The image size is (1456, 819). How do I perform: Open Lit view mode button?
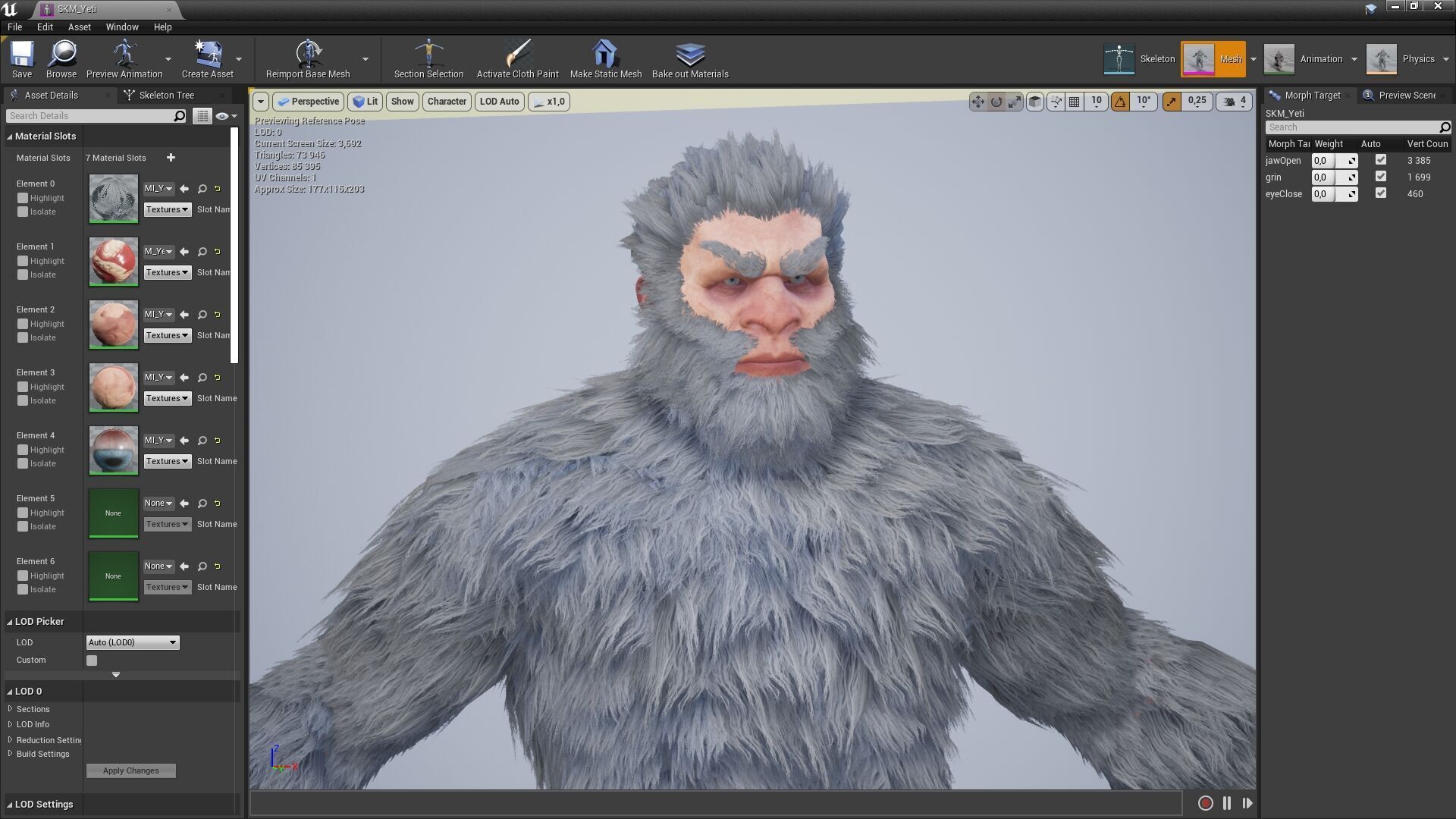coord(365,102)
